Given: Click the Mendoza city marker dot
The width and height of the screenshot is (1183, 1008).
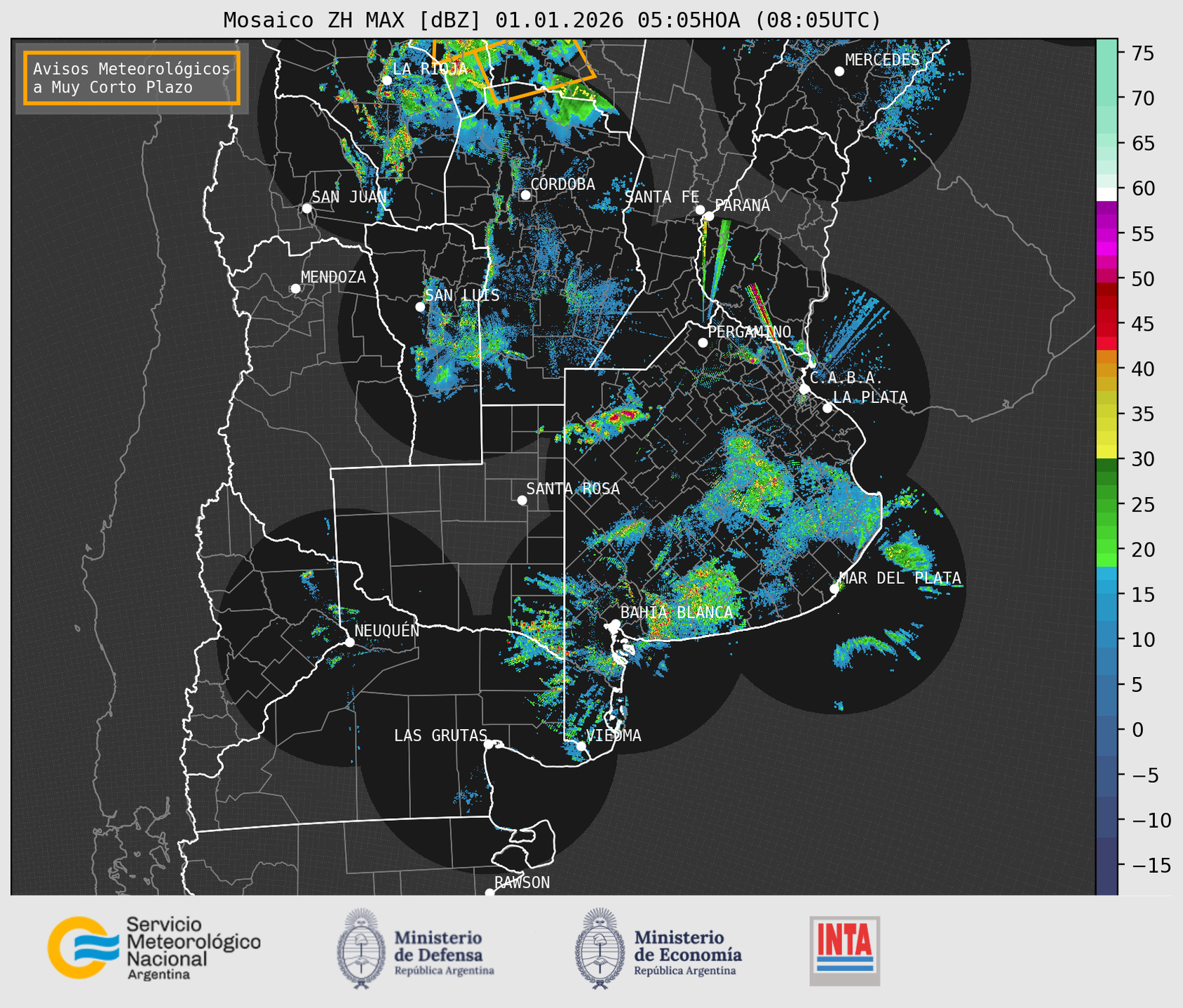Looking at the screenshot, I should pyautogui.click(x=295, y=289).
